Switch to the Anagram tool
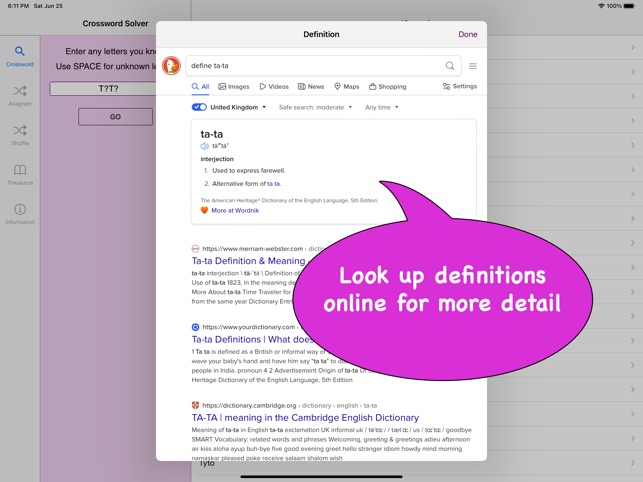The width and height of the screenshot is (643, 482). (20, 96)
